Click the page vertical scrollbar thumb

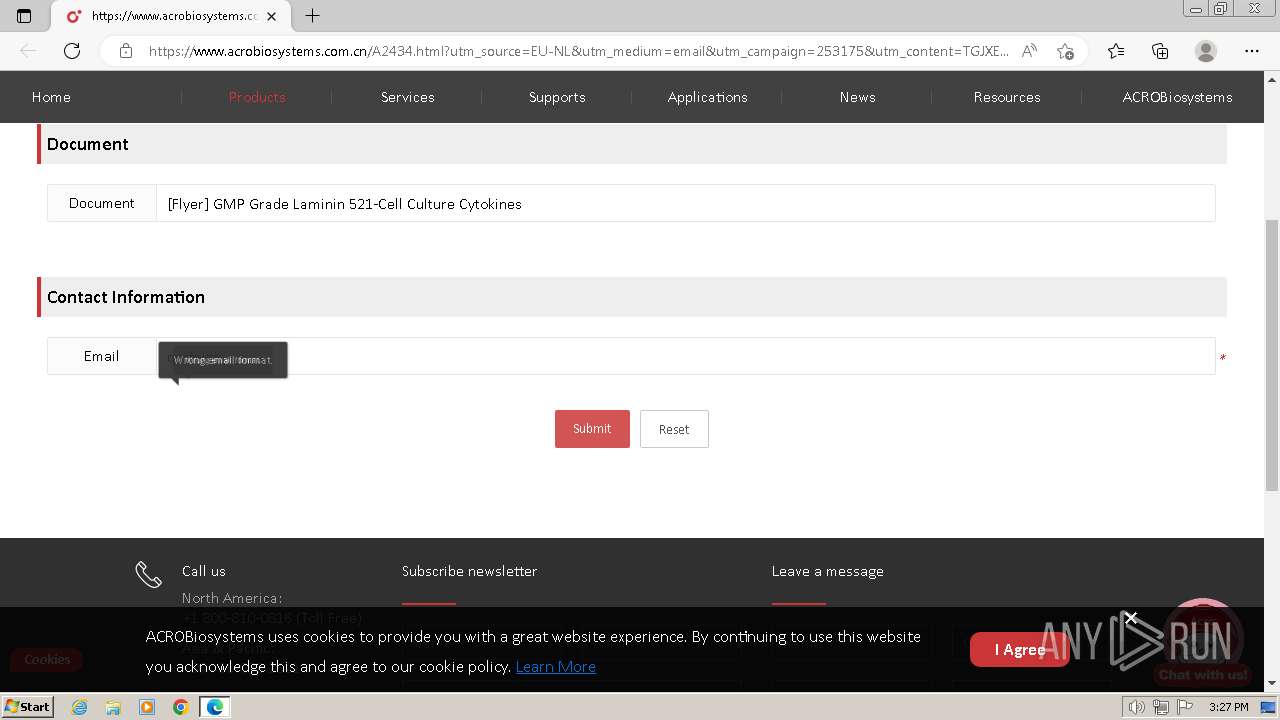click(1272, 355)
